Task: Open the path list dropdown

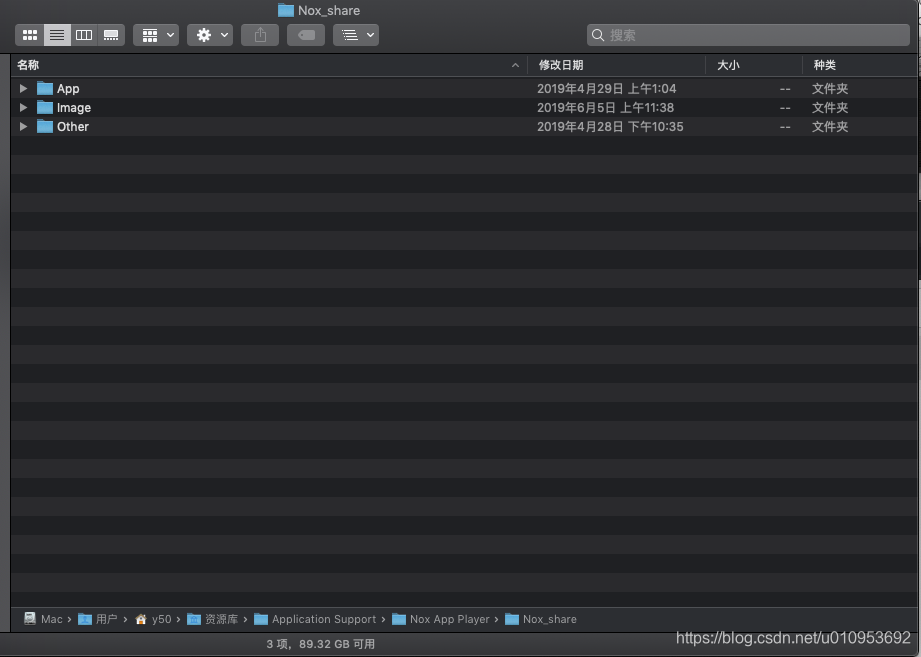Action: click(x=356, y=35)
